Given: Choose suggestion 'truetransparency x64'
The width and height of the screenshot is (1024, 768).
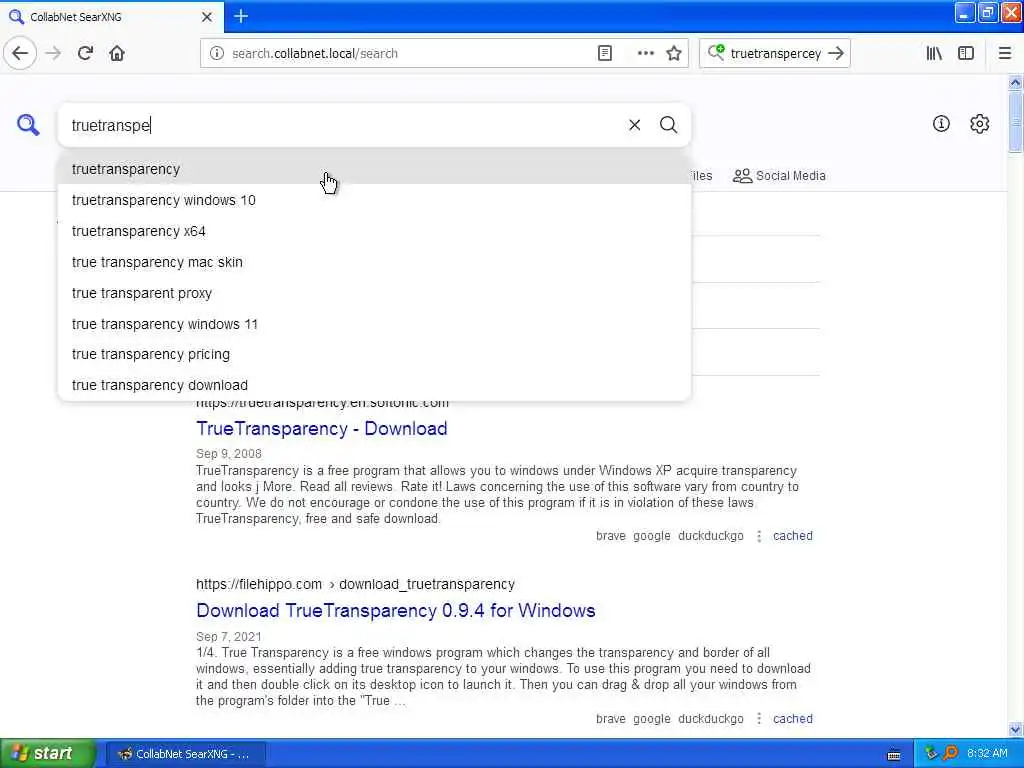Looking at the screenshot, I should tap(374, 231).
